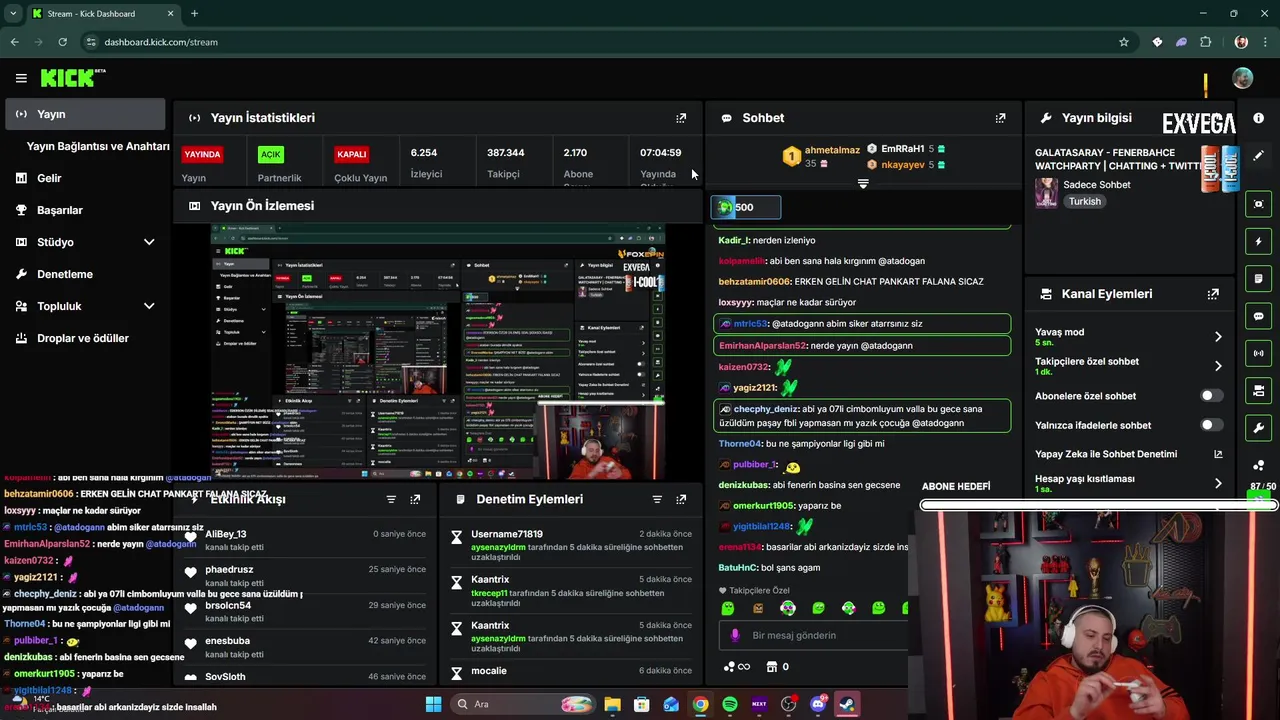Open the Denetim Eylemleri filter icon
This screenshot has height=720, width=1280.
657,499
